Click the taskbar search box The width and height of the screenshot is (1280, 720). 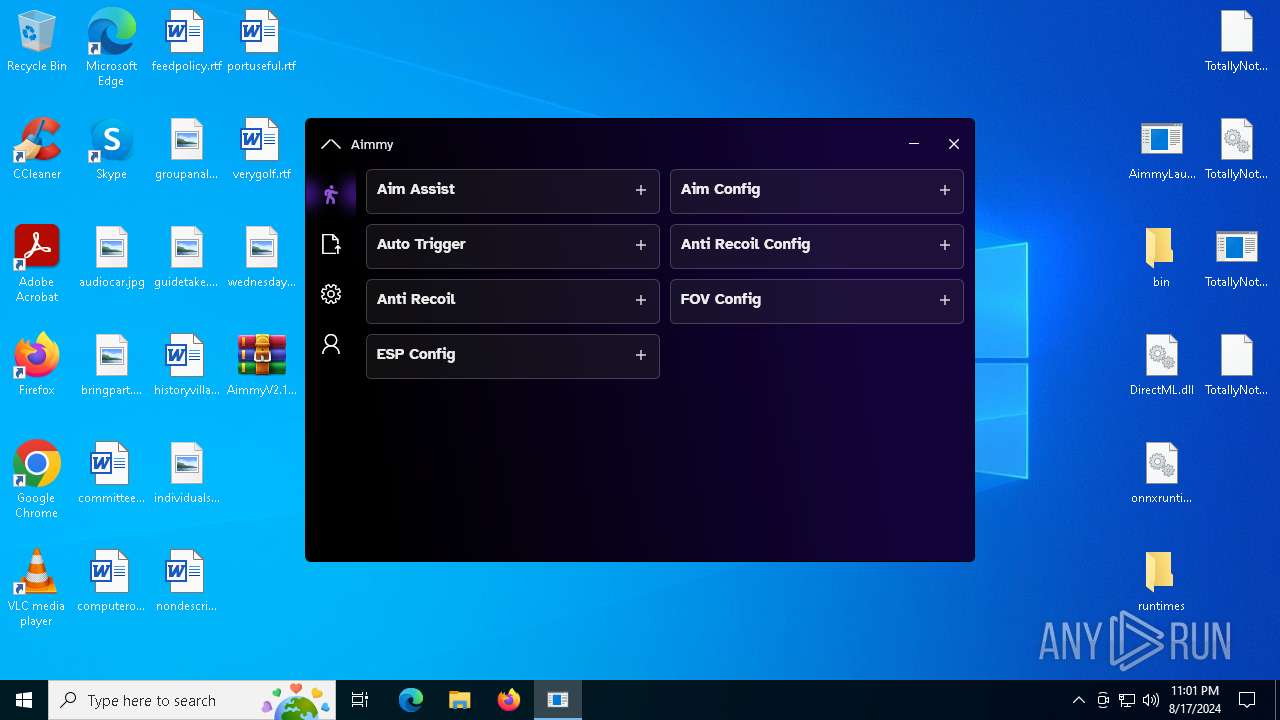pyautogui.click(x=194, y=700)
